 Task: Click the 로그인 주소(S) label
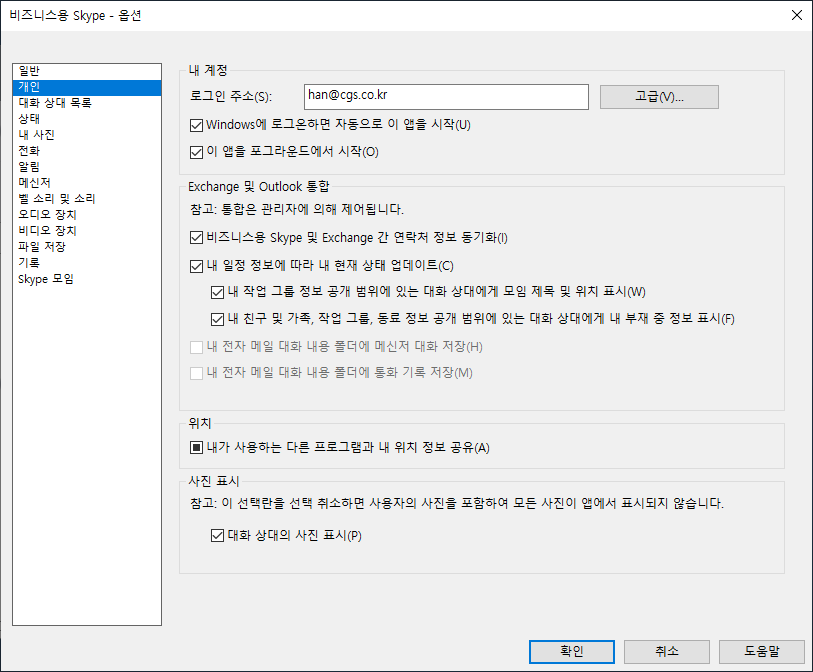(x=231, y=96)
